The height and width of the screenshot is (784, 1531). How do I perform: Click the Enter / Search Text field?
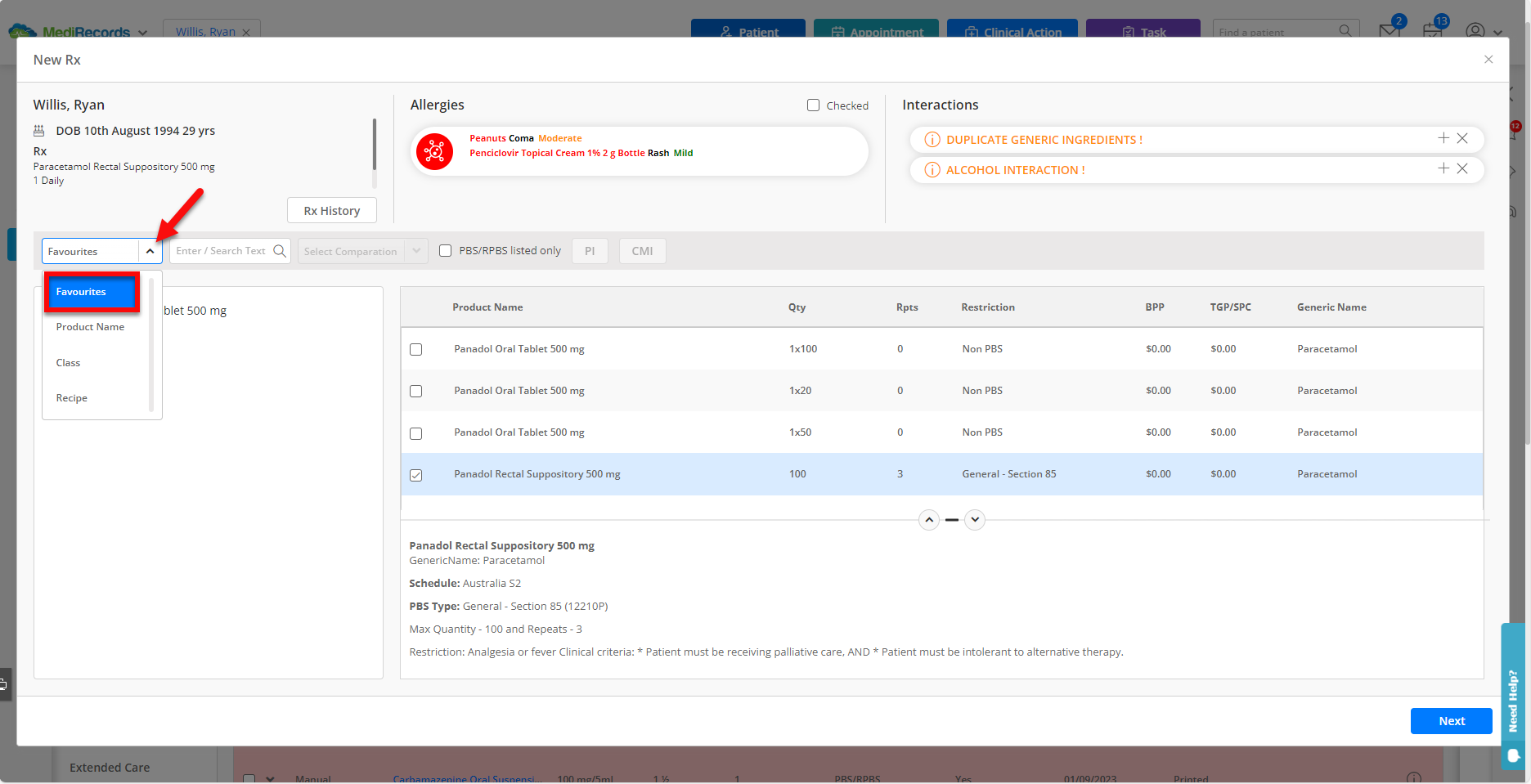222,251
